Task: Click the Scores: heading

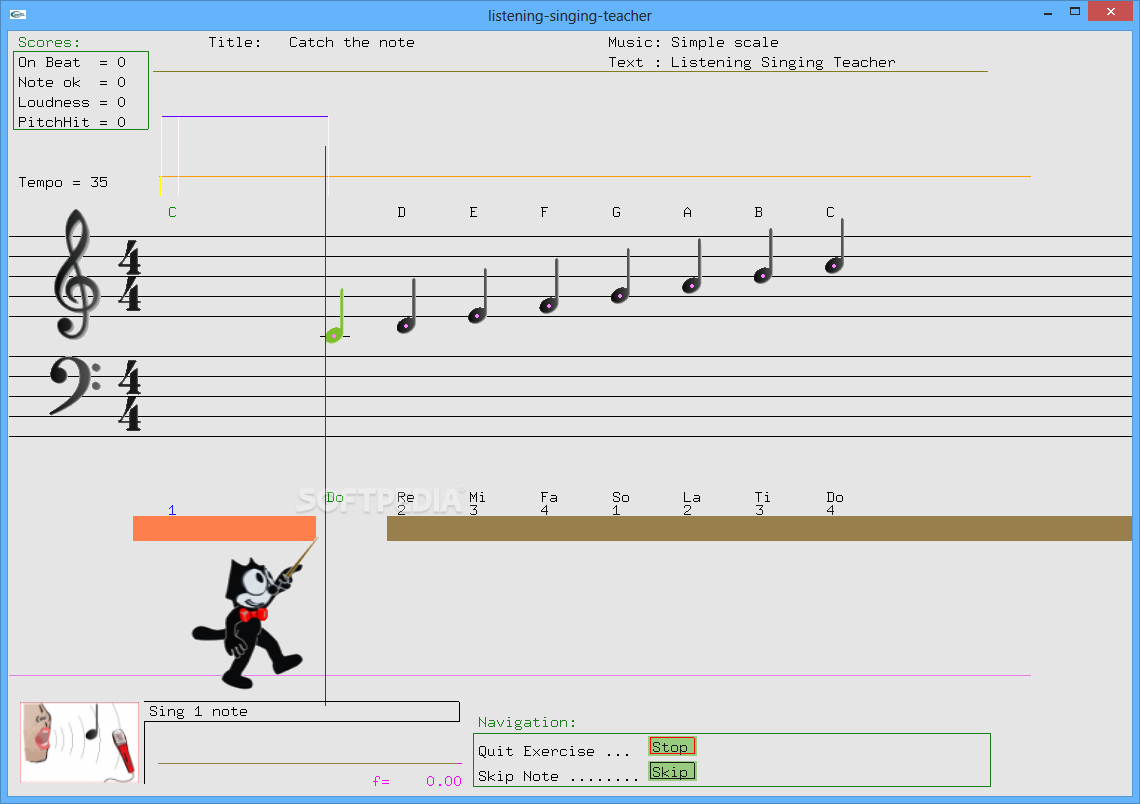Action: (49, 42)
